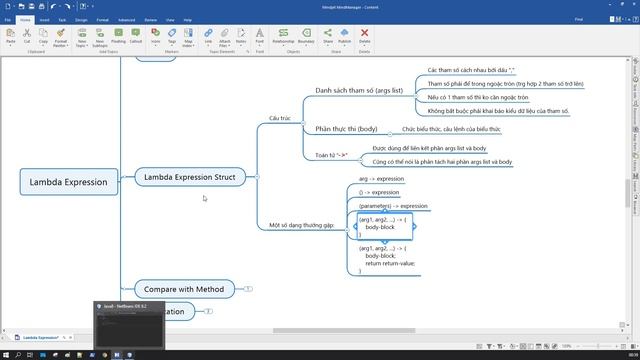Select the '() -> expression' subtopic
Screen dimensions: 640x360
tap(379, 192)
